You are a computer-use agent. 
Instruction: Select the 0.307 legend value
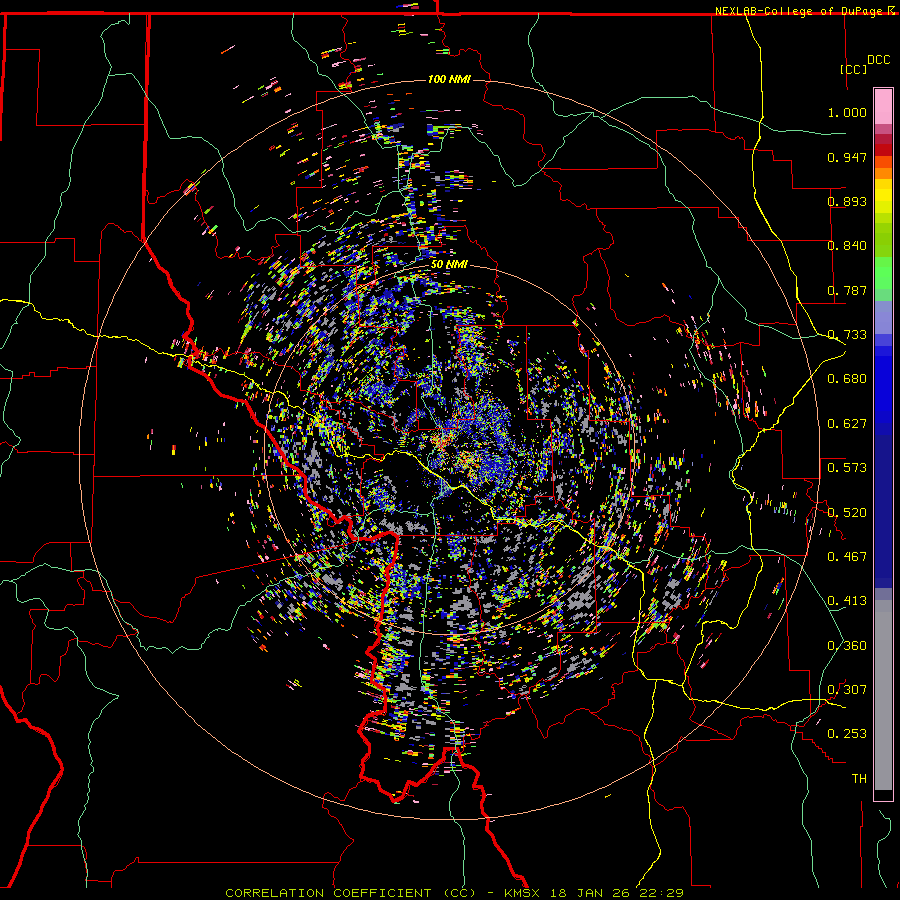coord(847,690)
